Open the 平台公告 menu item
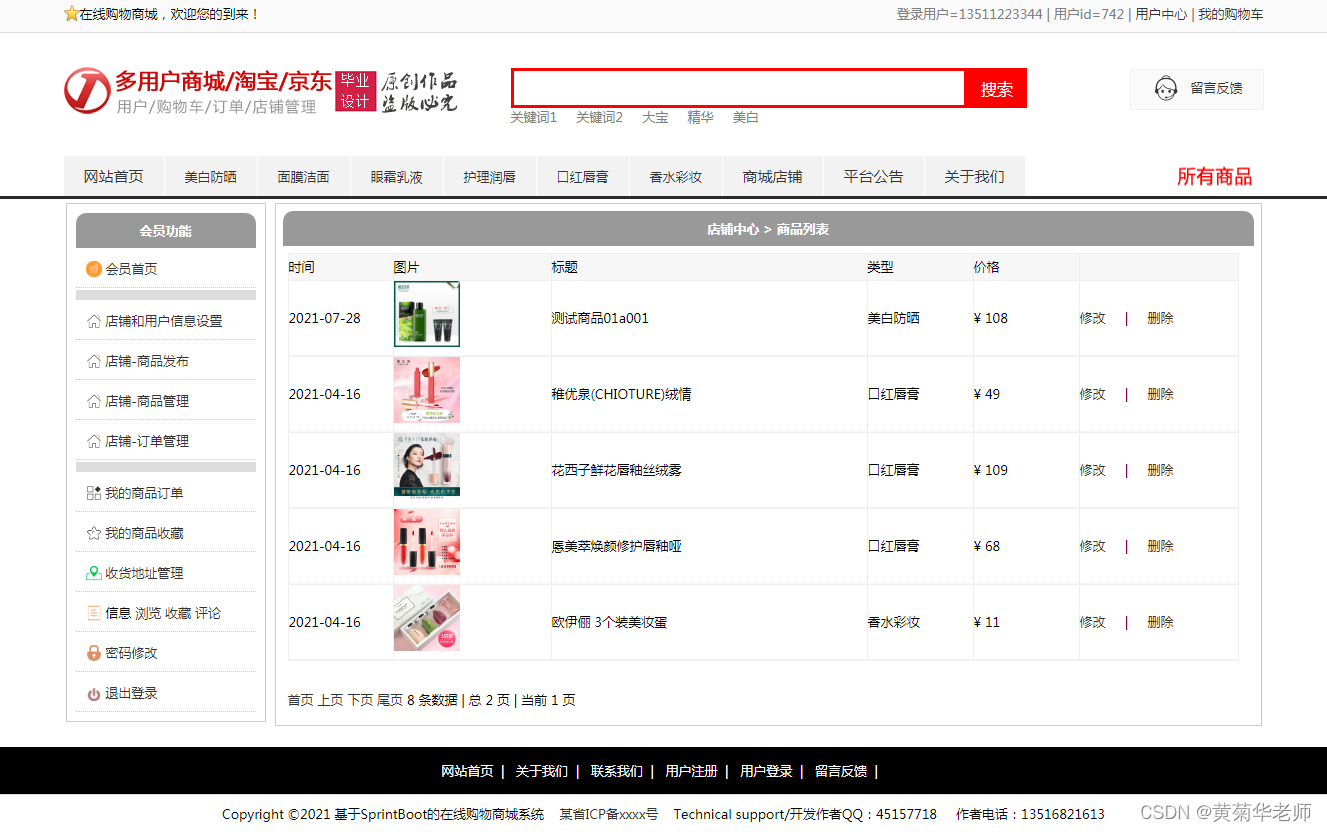Viewport: 1327px width, 832px height. 873,175
